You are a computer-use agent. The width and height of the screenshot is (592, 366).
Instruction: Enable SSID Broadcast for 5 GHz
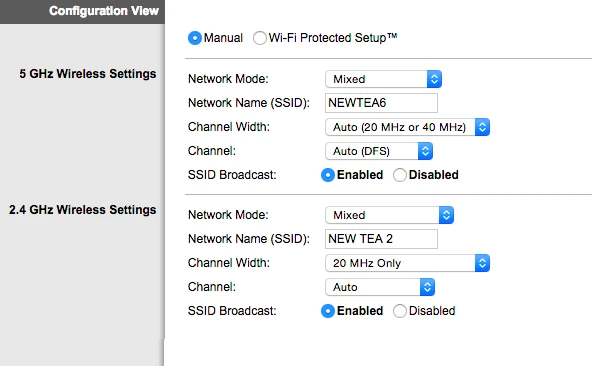(328, 175)
